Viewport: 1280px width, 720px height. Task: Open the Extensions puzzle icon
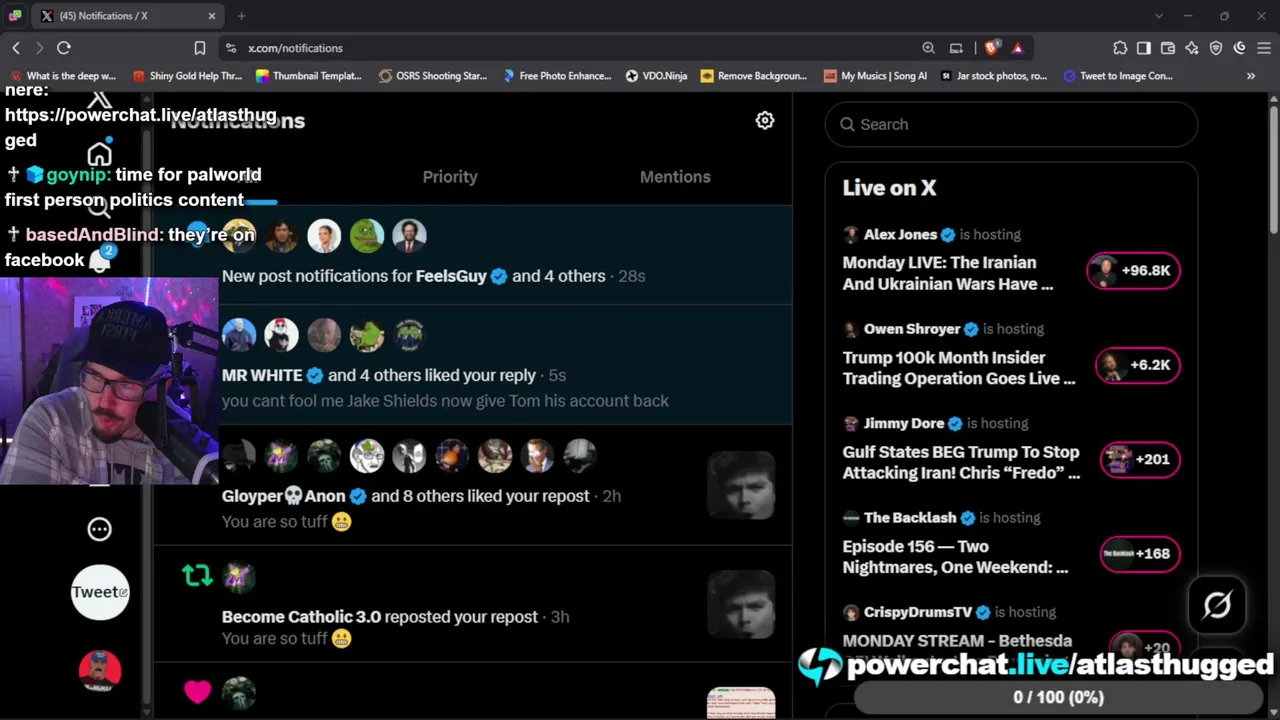(1120, 48)
